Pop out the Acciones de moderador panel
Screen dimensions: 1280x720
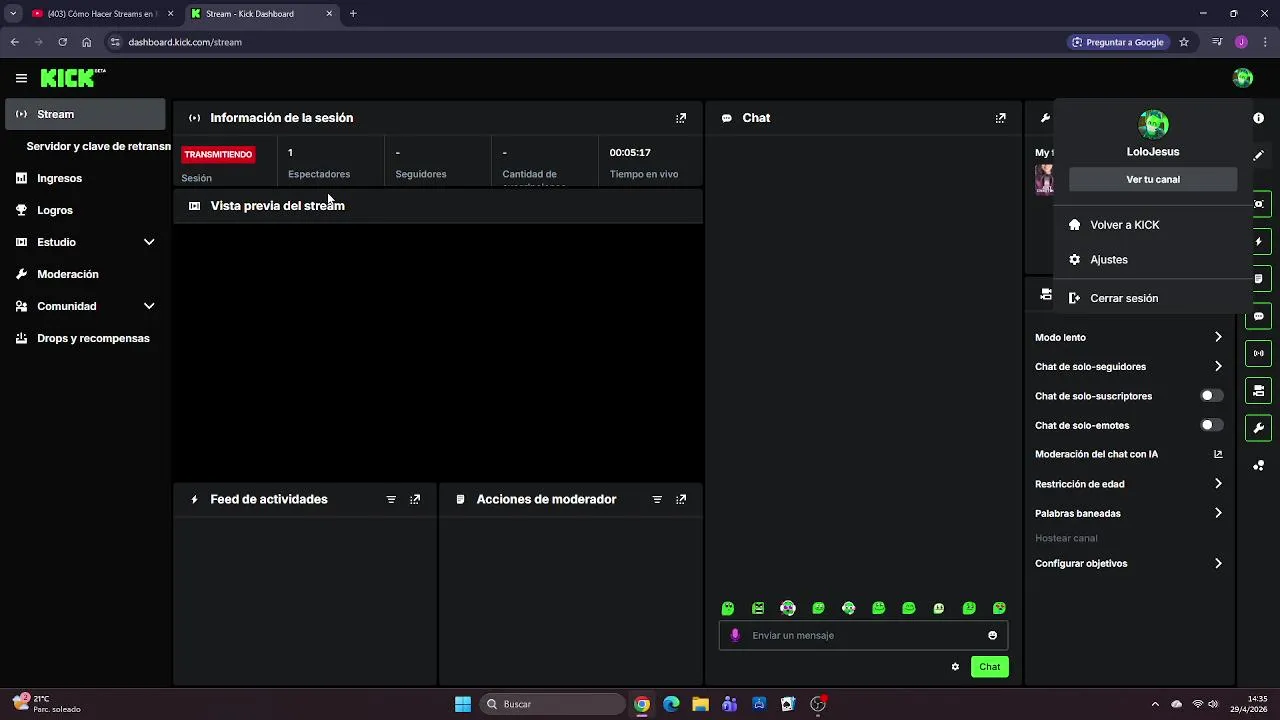tap(681, 499)
